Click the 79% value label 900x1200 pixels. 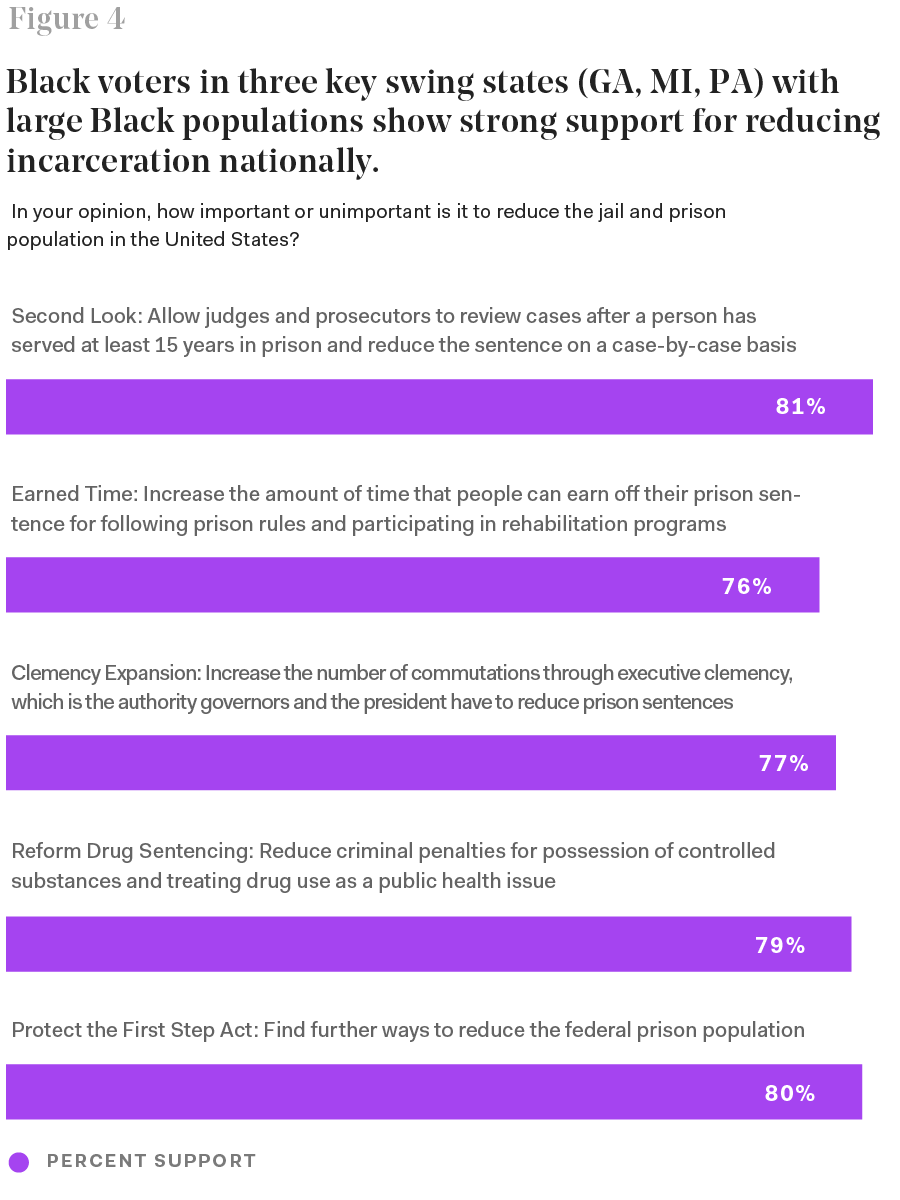[x=781, y=945]
